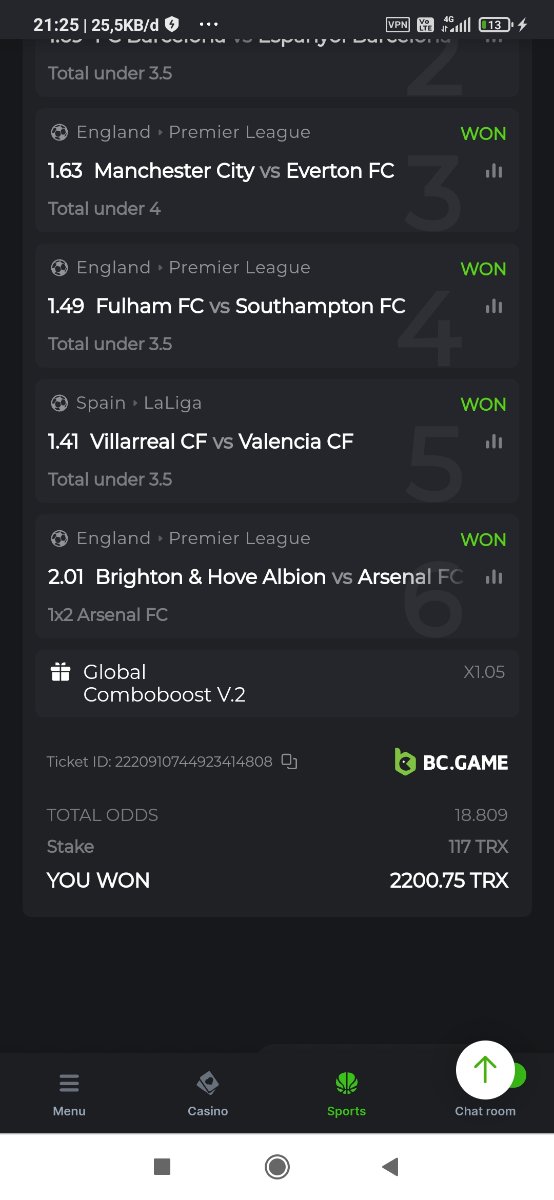This screenshot has width=554, height=1200.
Task: Open Fulham FC vs Southampton FC match
Action: point(250,306)
